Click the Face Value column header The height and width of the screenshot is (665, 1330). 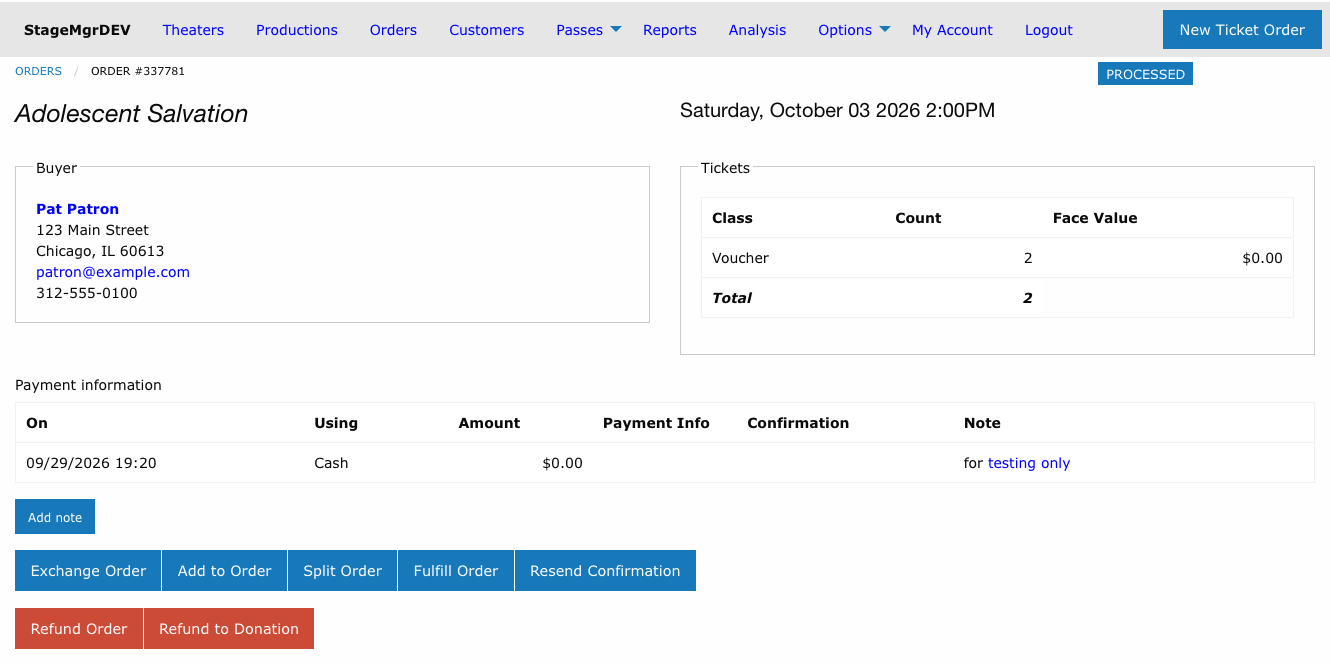1095,218
